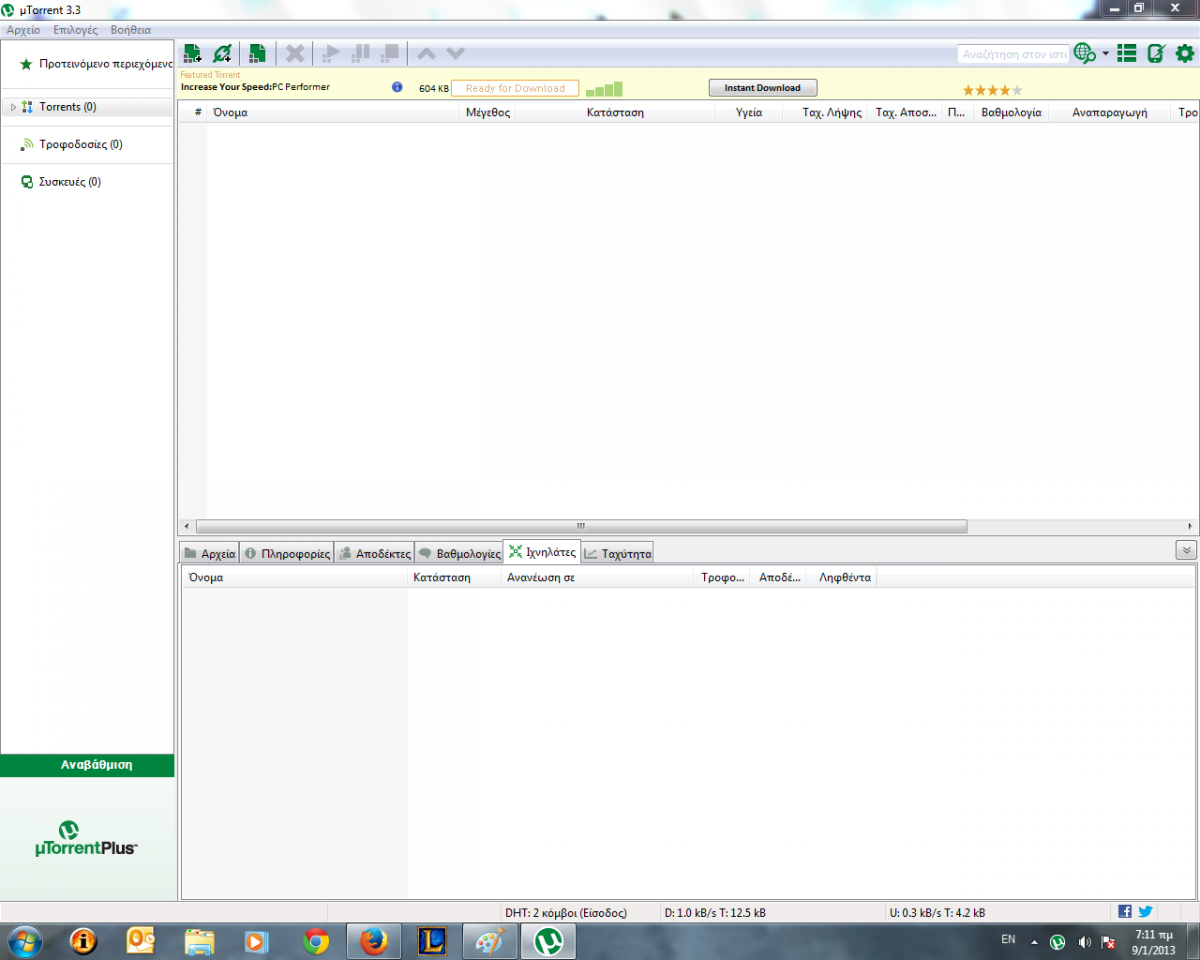Click the Create New Torrent icon

[x=257, y=54]
